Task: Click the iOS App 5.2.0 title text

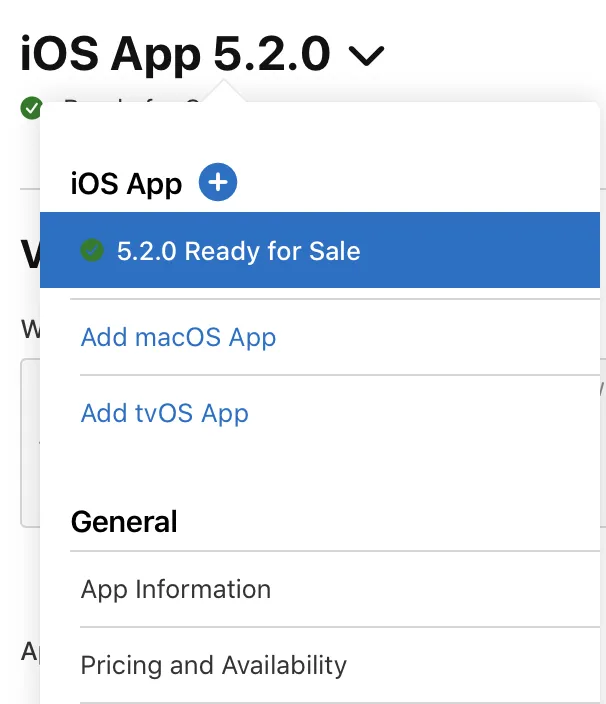Action: click(x=174, y=54)
